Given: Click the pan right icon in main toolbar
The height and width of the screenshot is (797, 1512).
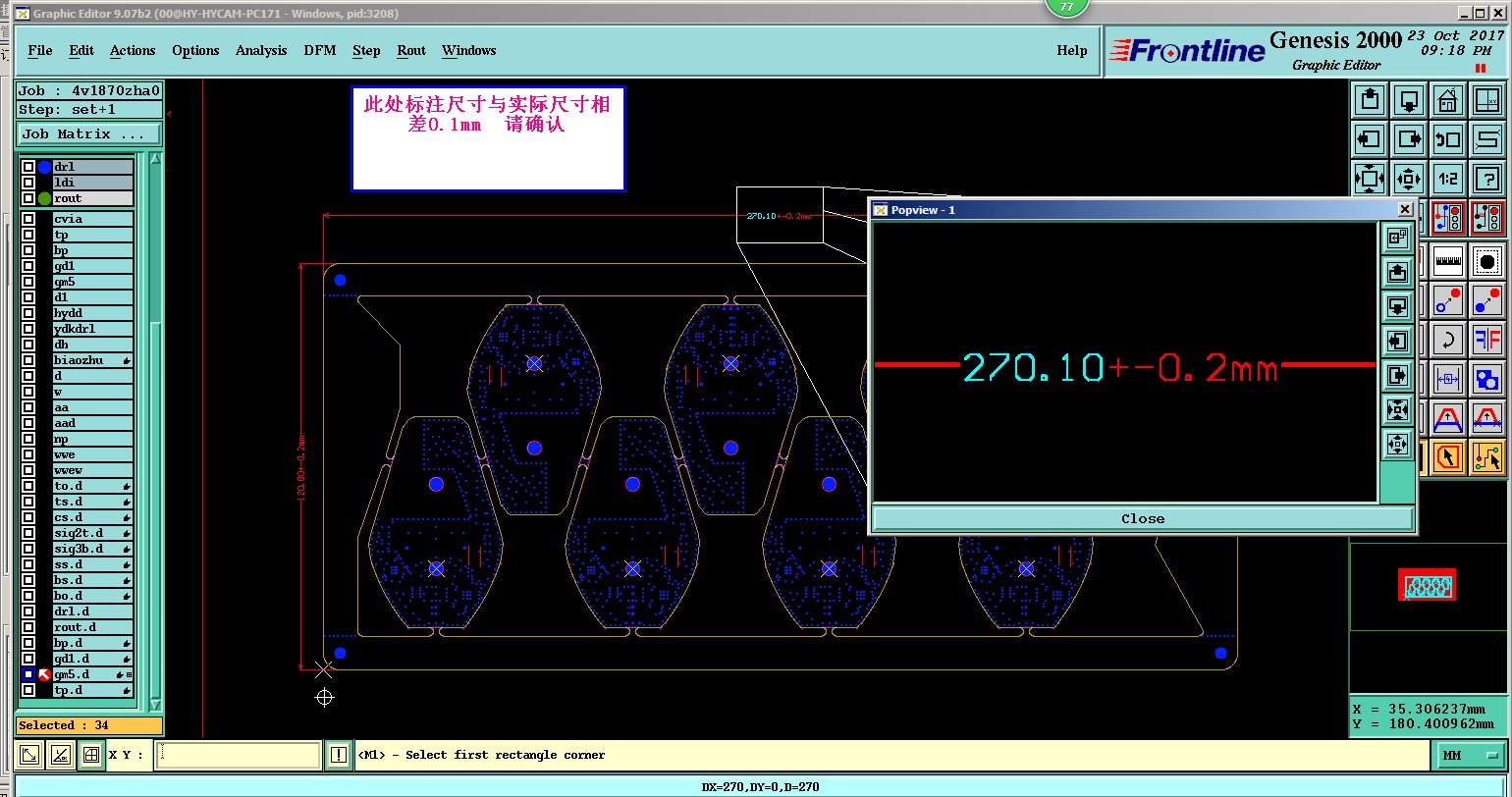Looking at the screenshot, I should tap(1409, 139).
